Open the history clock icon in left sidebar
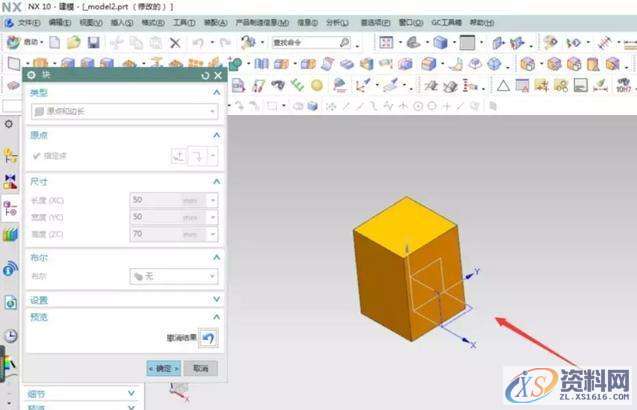The image size is (637, 410). (x=11, y=336)
